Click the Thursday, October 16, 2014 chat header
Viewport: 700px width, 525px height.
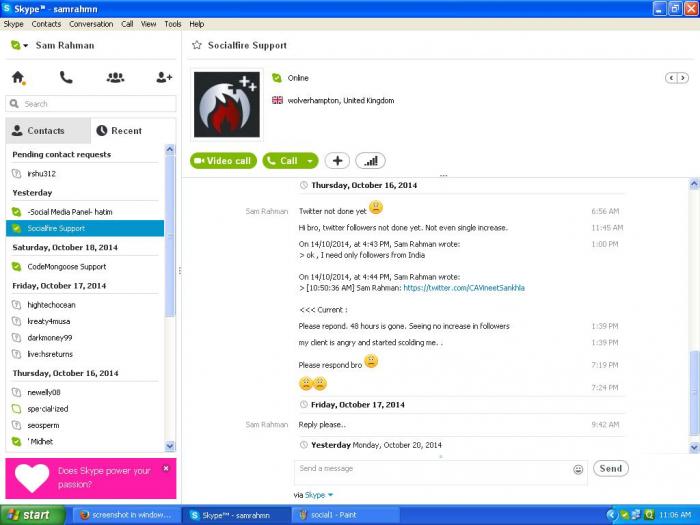coord(364,185)
